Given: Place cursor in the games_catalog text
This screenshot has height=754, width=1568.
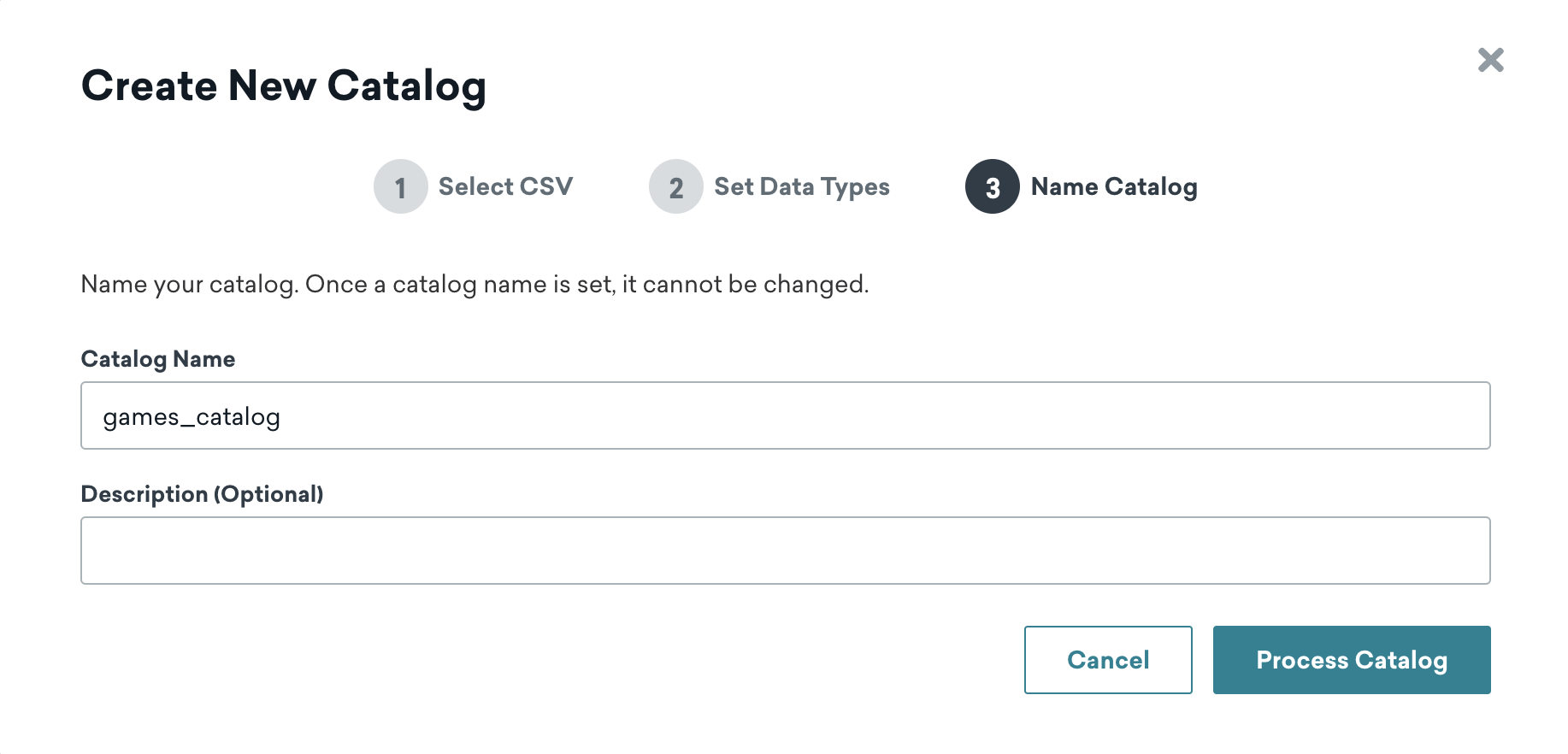Looking at the screenshot, I should pyautogui.click(x=192, y=417).
